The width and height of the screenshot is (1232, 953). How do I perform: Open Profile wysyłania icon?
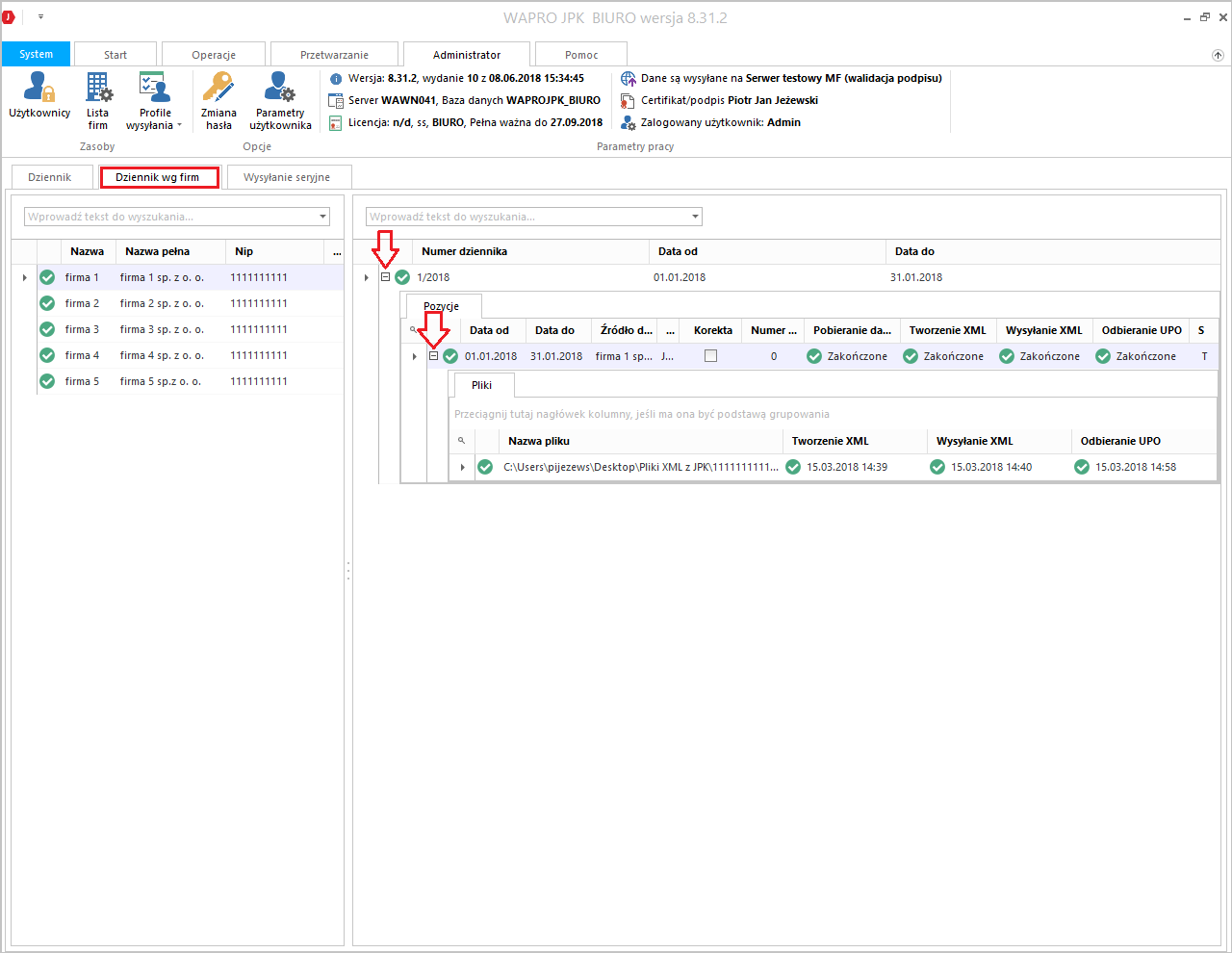(x=154, y=89)
